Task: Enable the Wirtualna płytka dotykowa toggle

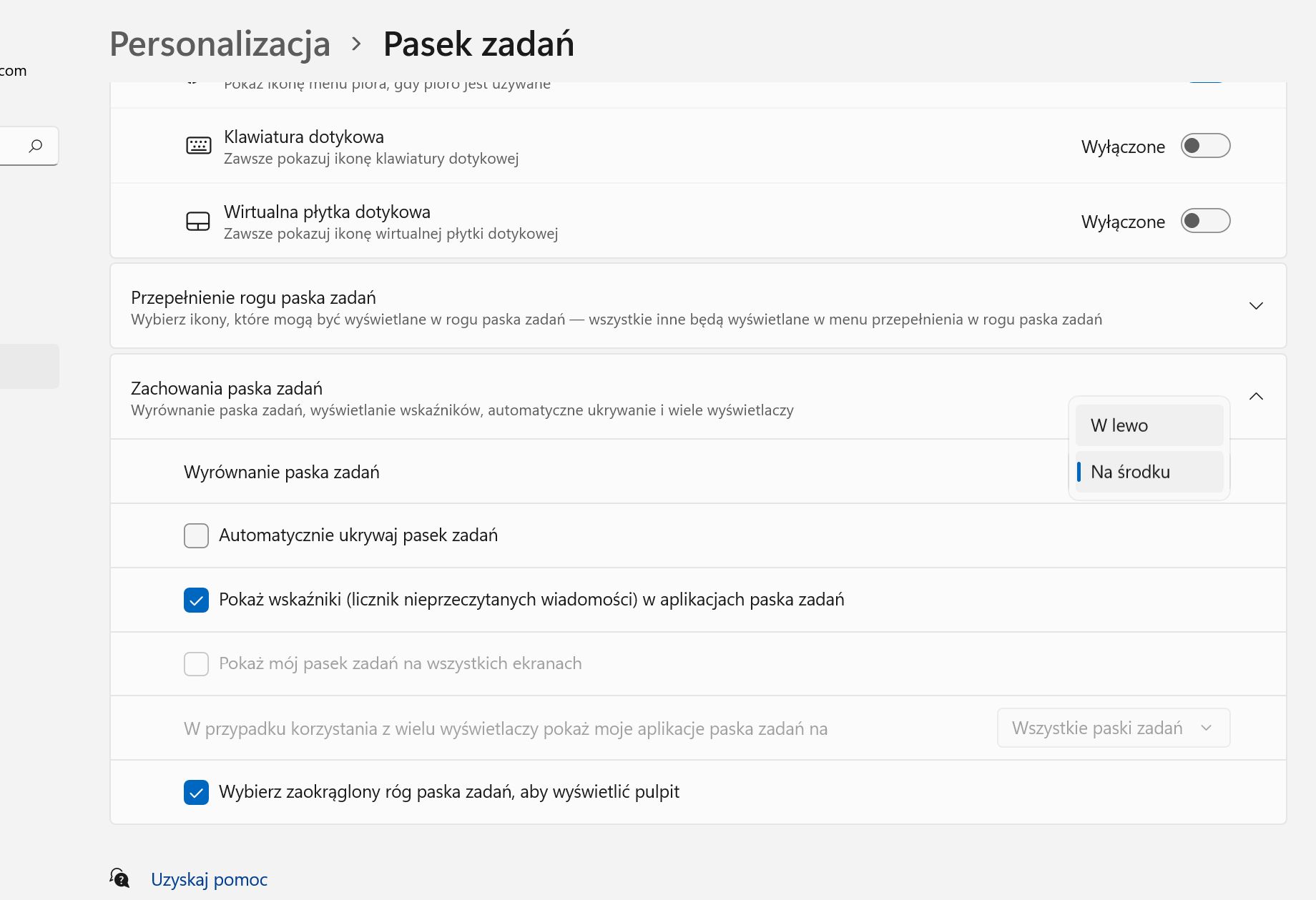Action: click(1205, 221)
